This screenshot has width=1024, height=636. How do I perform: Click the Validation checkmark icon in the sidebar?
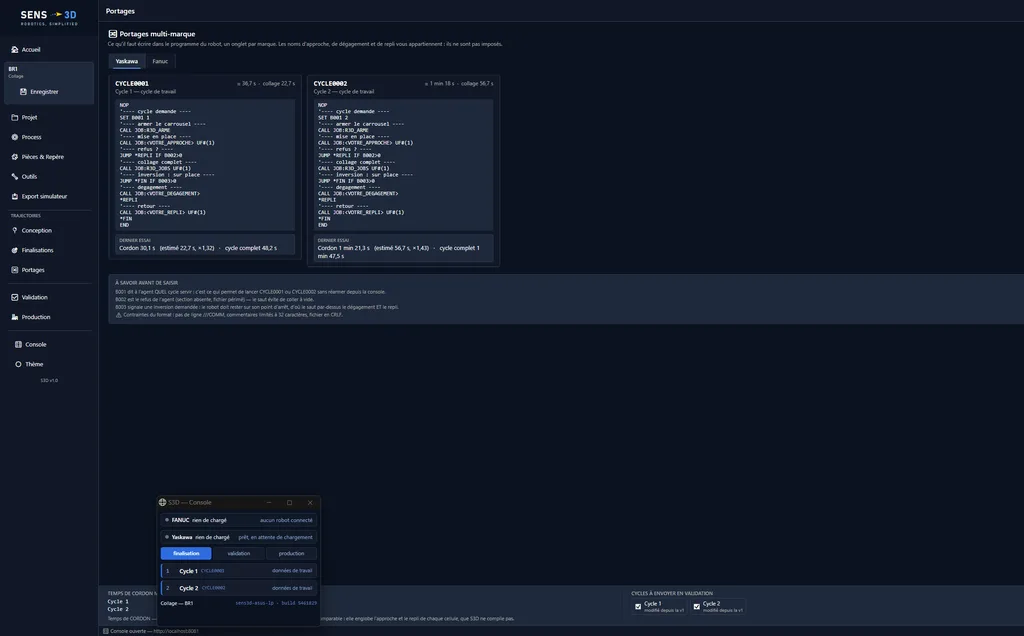[14, 297]
